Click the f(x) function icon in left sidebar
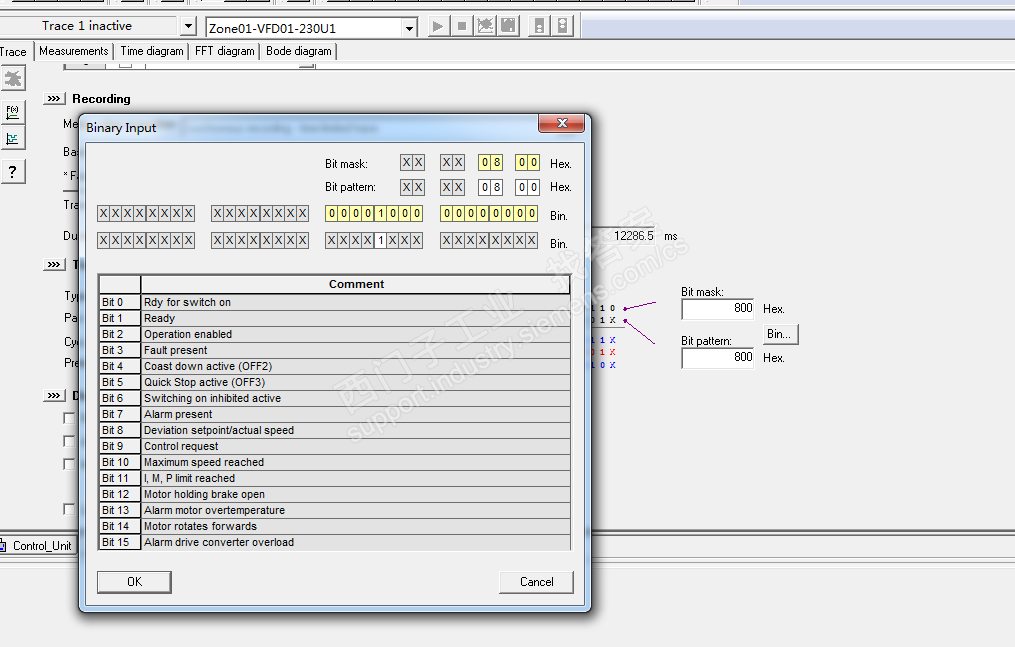The height and width of the screenshot is (647, 1015). pos(13,111)
